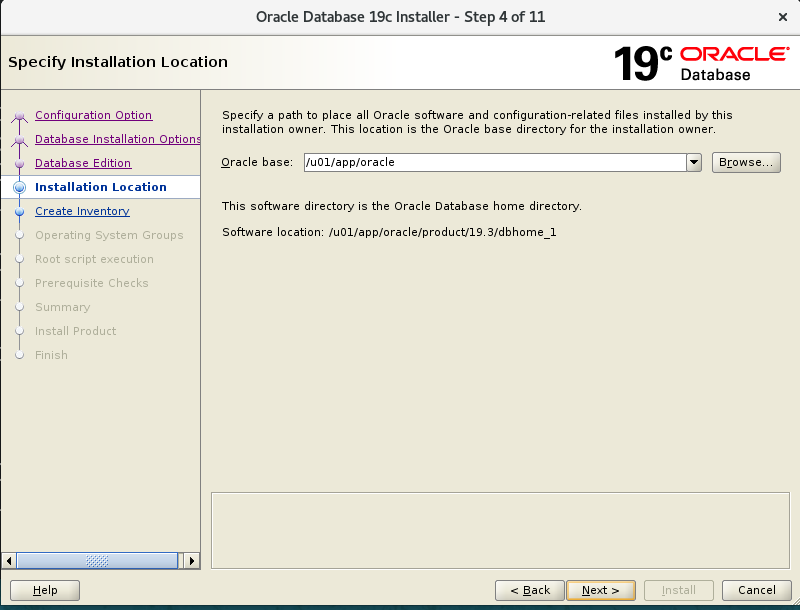Viewport: 800px width, 610px height.
Task: Click the Operating System Groups step bullet
Action: 19,235
